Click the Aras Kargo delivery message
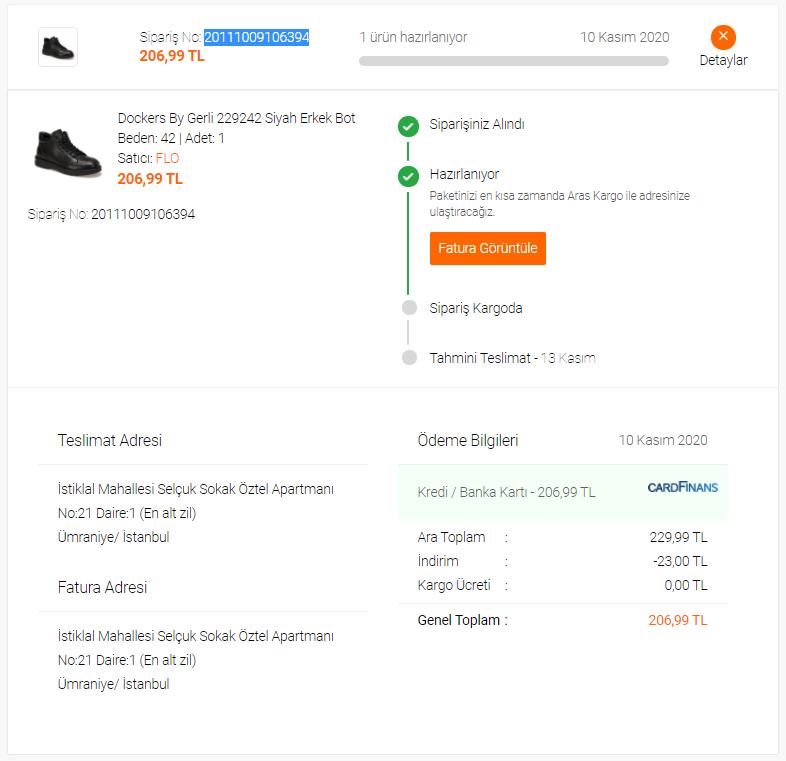This screenshot has height=761, width=786. pos(559,204)
